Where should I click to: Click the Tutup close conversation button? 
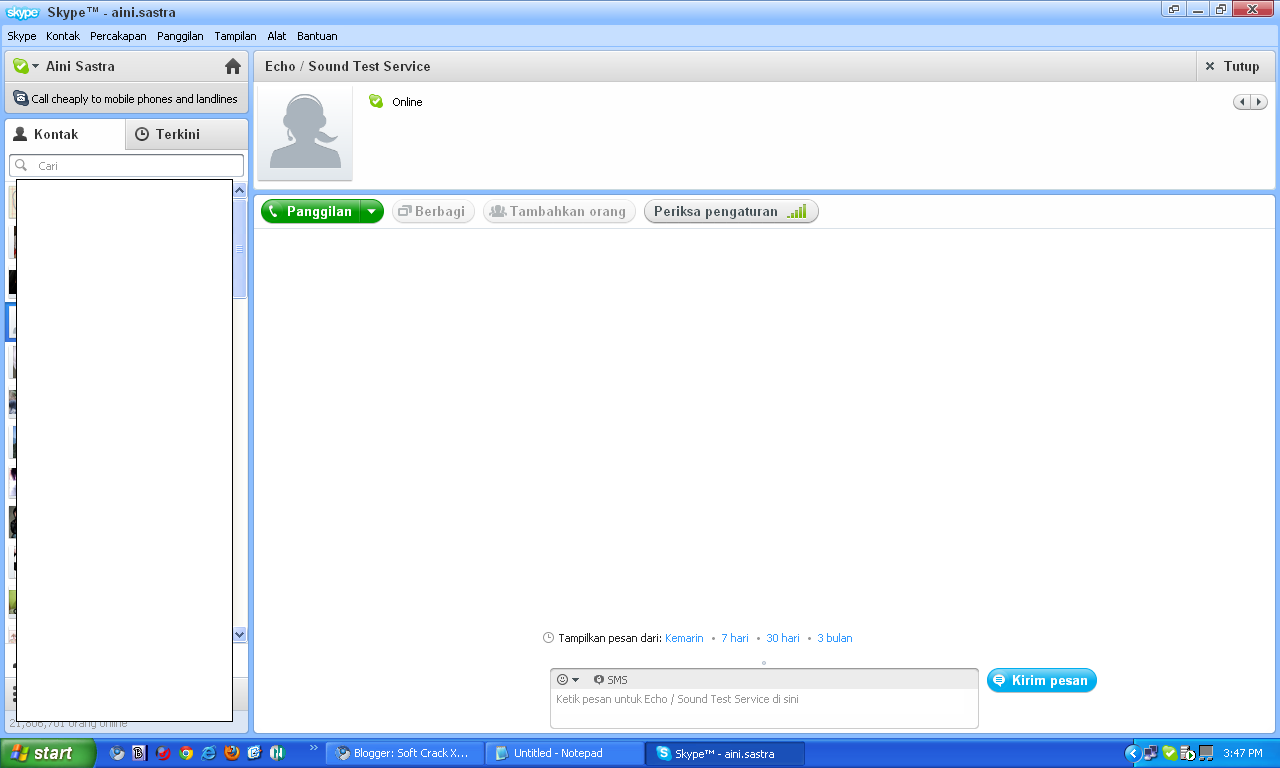1236,66
